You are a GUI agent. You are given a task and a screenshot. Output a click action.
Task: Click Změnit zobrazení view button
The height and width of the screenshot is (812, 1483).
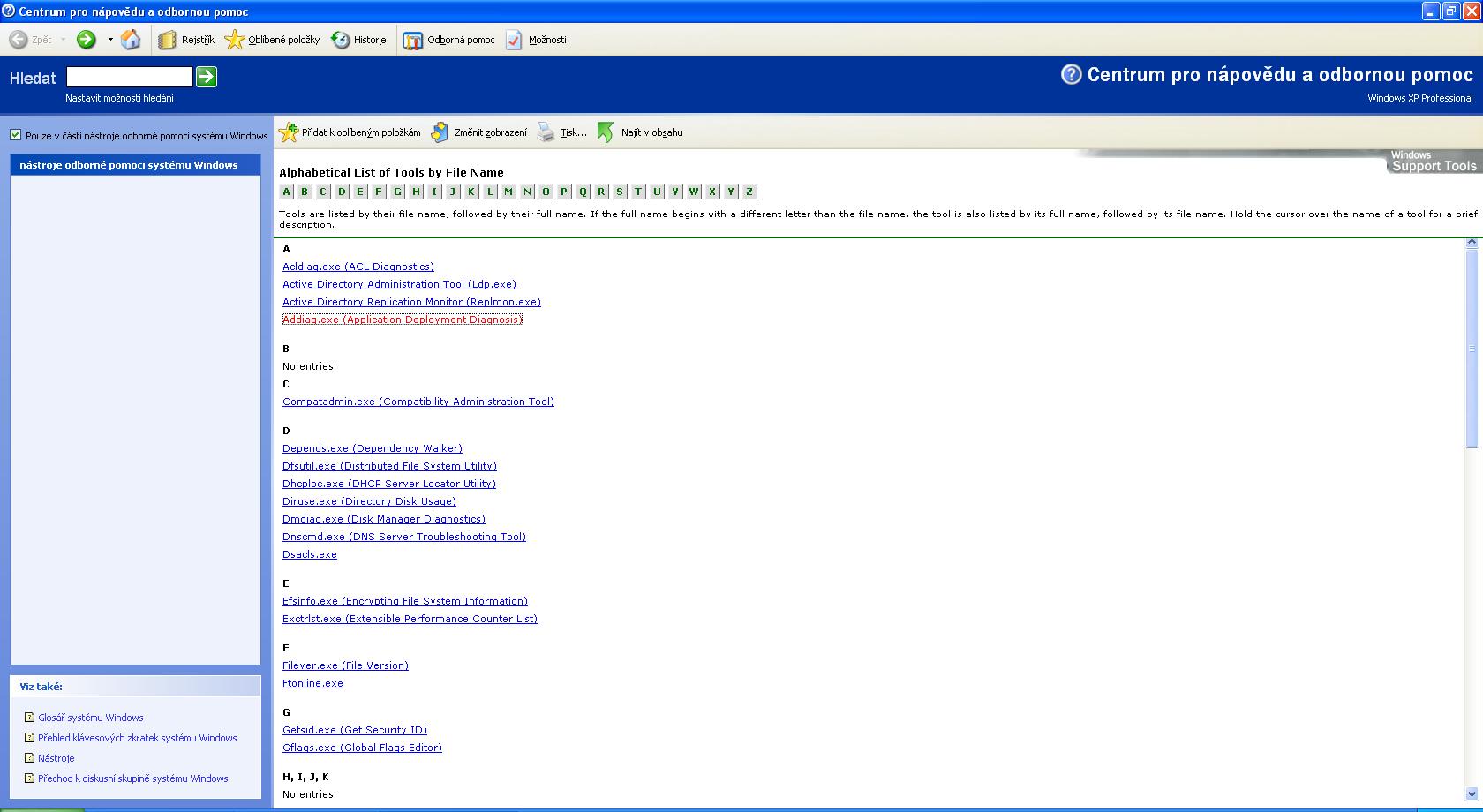[479, 132]
